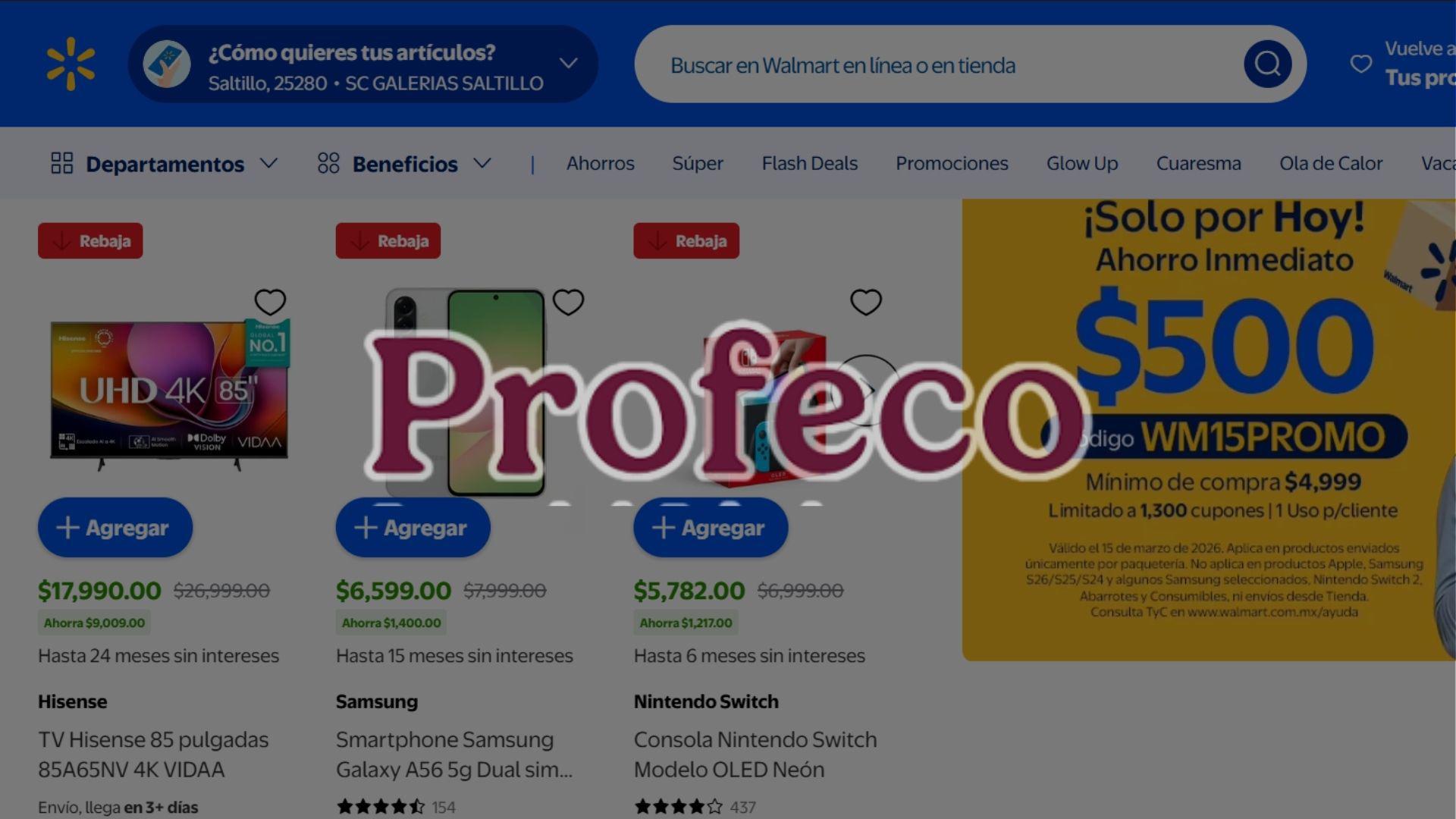
Task: Open the Flash Deals menu item
Action: point(809,163)
